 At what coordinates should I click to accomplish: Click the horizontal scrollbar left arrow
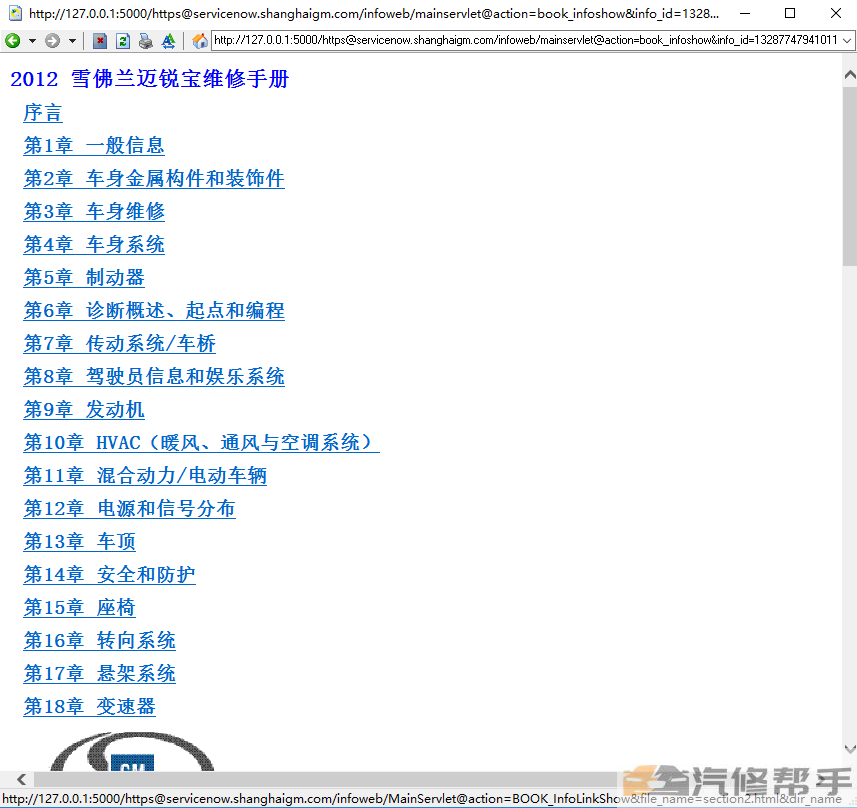point(21,779)
